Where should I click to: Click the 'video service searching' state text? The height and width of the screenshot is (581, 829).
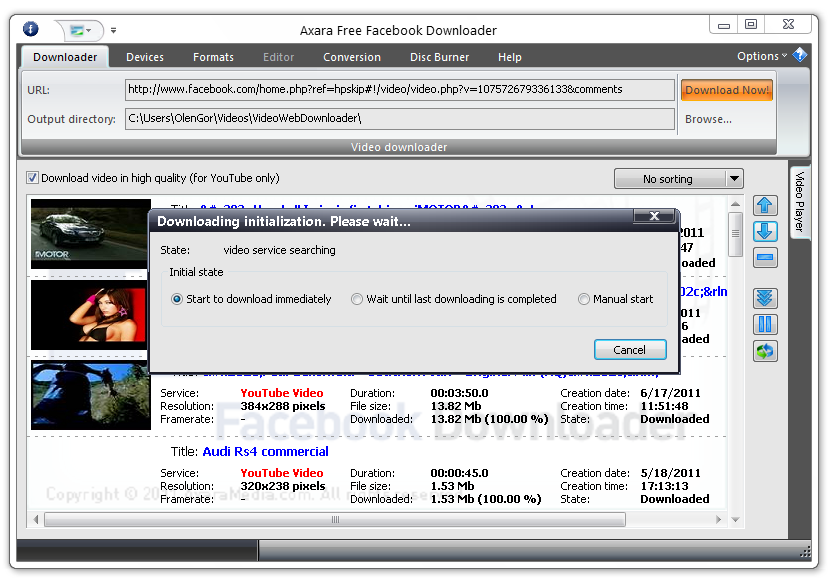pos(280,250)
